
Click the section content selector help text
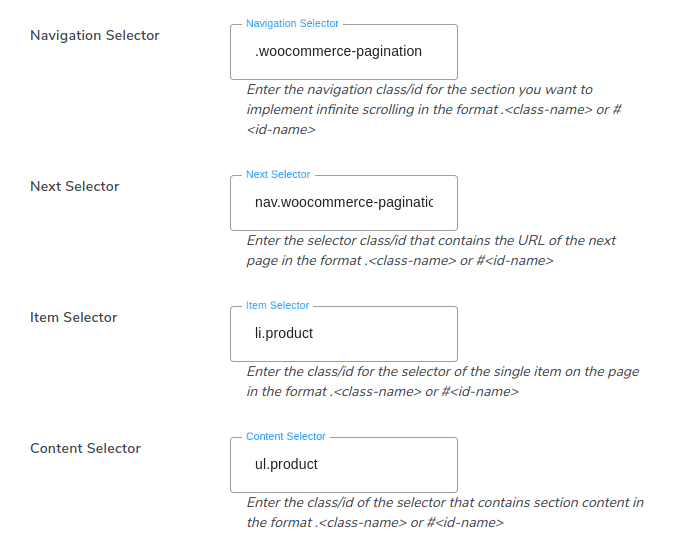pyautogui.click(x=445, y=512)
